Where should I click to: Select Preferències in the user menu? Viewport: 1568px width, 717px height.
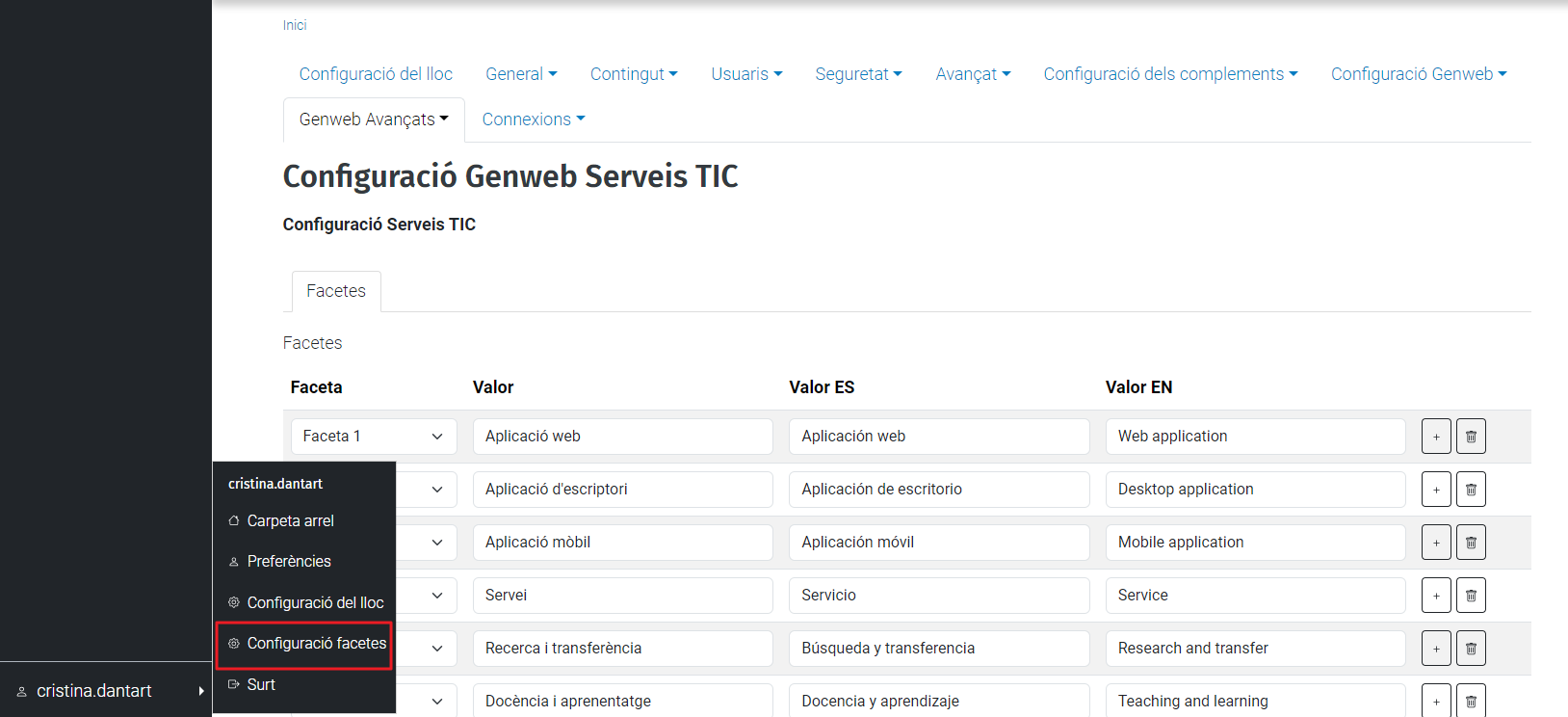288,562
